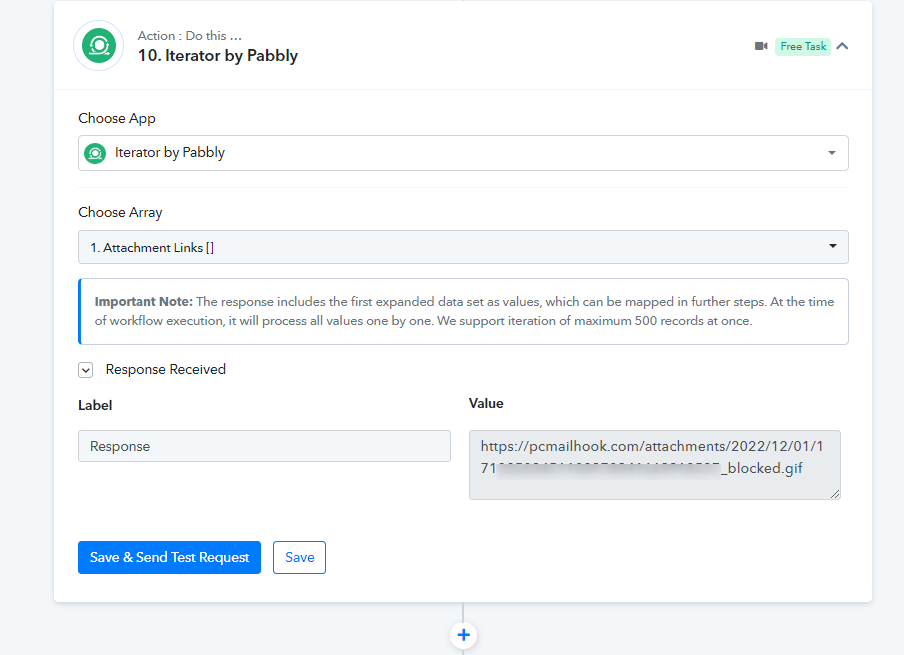The height and width of the screenshot is (655, 904).
Task: Click the Free Task badge
Action: pyautogui.click(x=803, y=46)
